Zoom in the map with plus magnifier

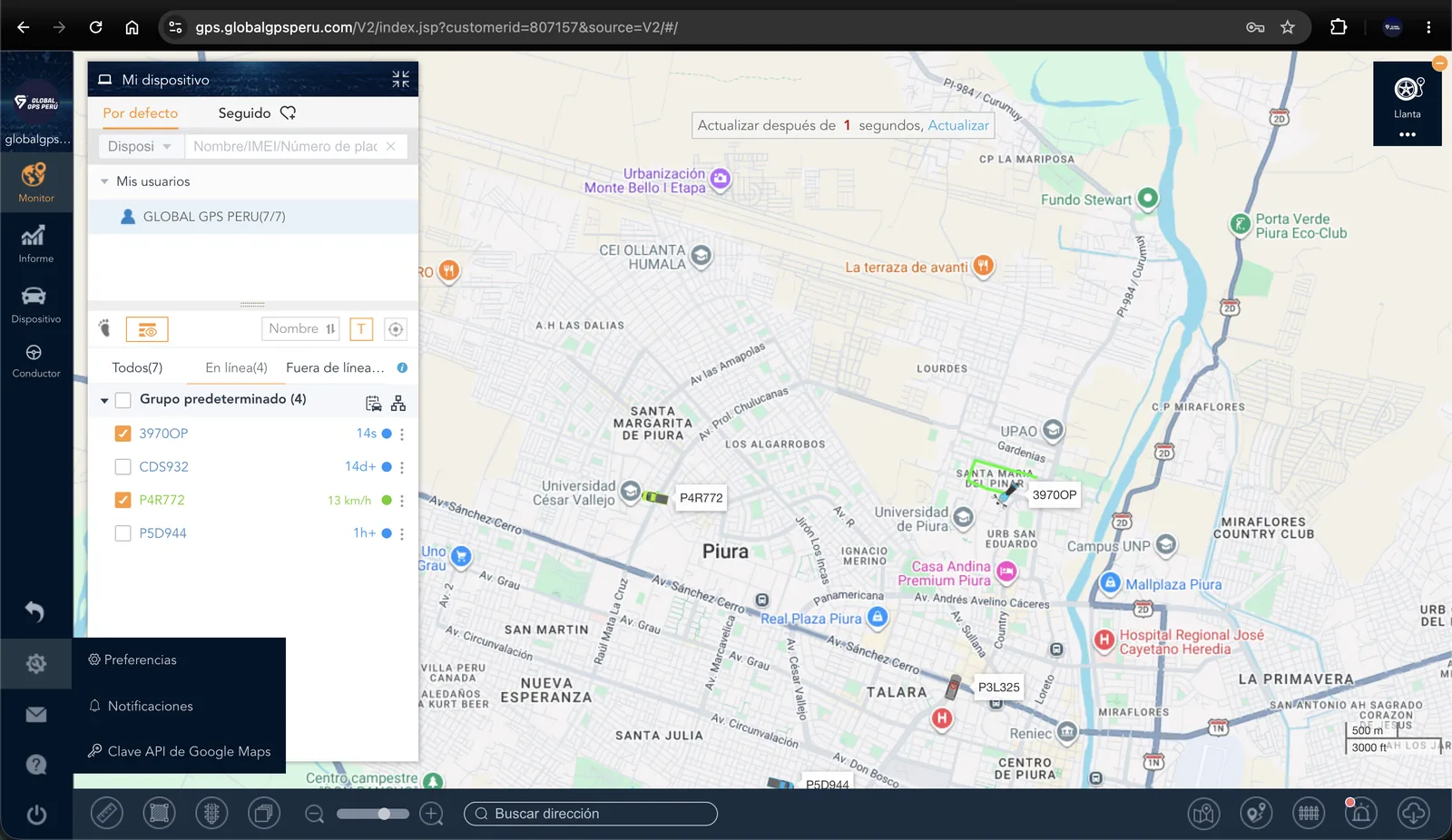pos(432,814)
